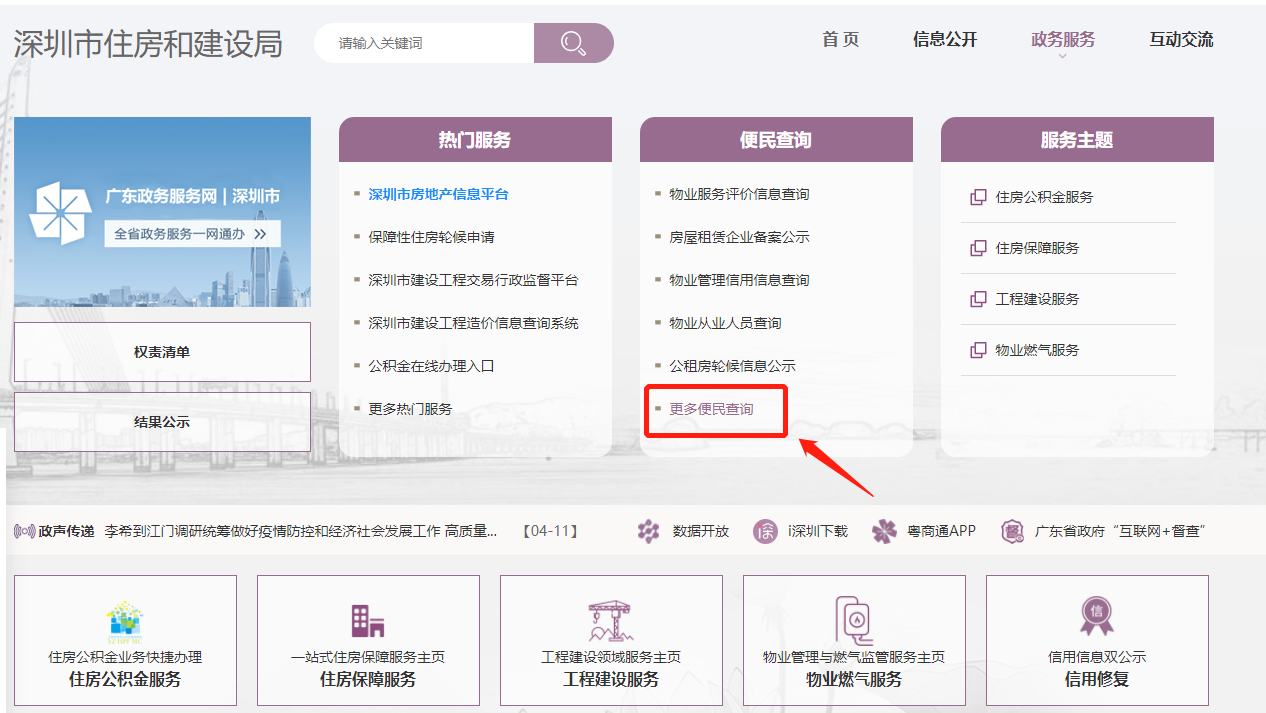
Task: Click the bottom 物业燃气服务 card title
Action: [854, 680]
